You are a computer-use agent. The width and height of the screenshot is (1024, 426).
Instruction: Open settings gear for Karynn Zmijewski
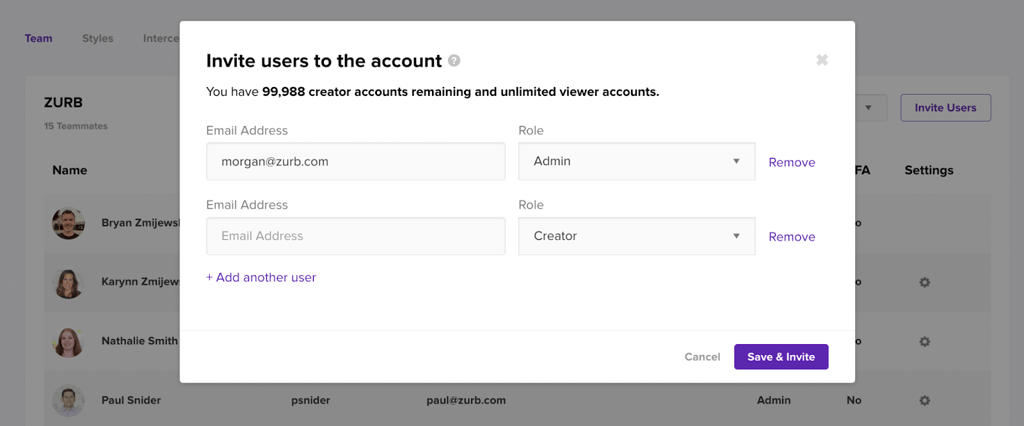(925, 283)
